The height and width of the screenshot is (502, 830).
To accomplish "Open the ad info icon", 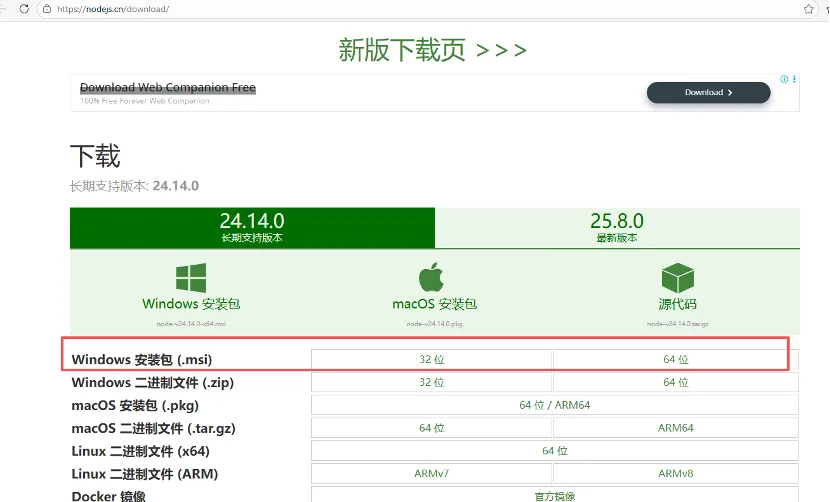I will [784, 79].
